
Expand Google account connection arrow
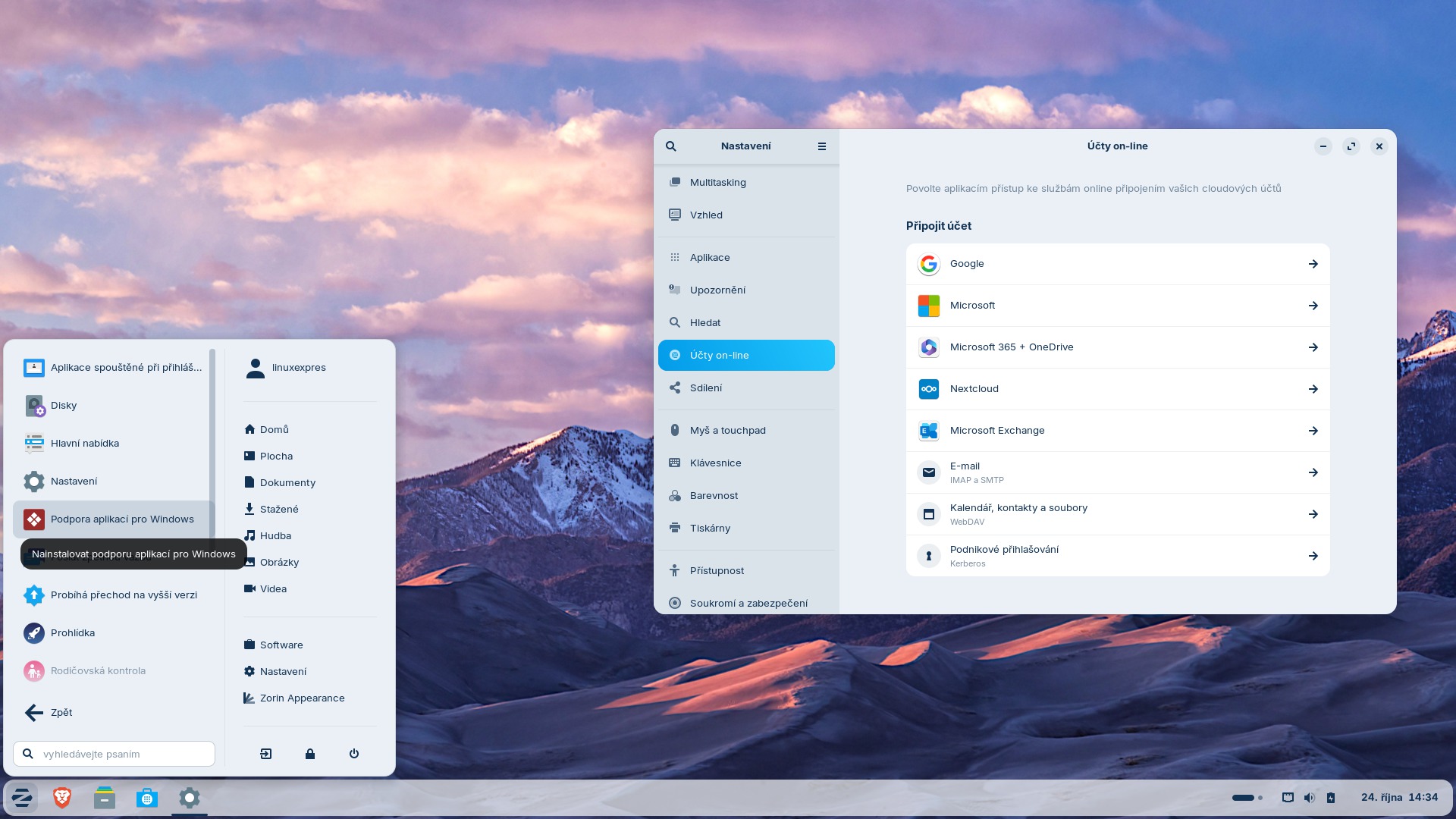(1313, 264)
